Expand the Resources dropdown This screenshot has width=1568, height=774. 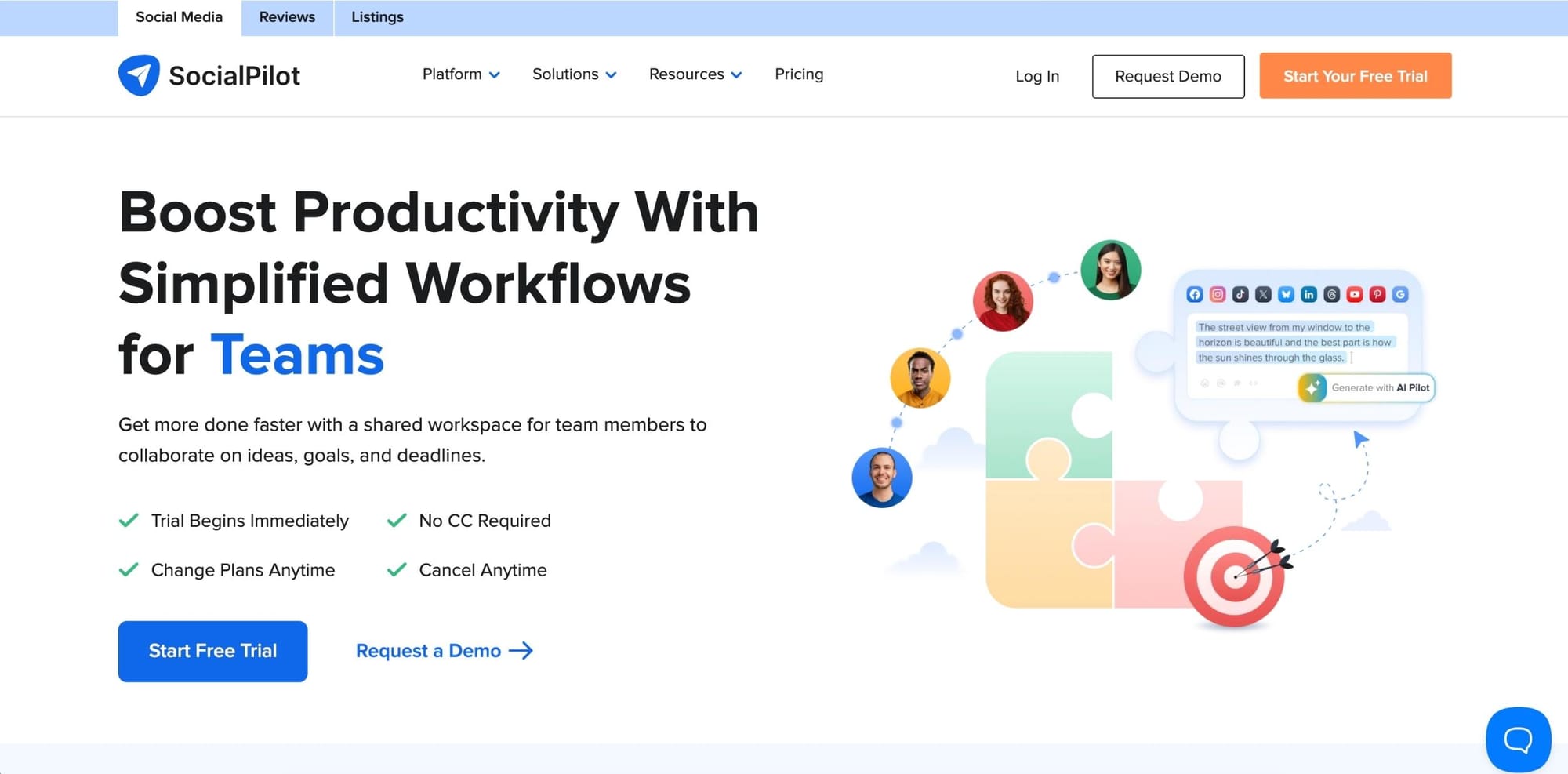[695, 74]
